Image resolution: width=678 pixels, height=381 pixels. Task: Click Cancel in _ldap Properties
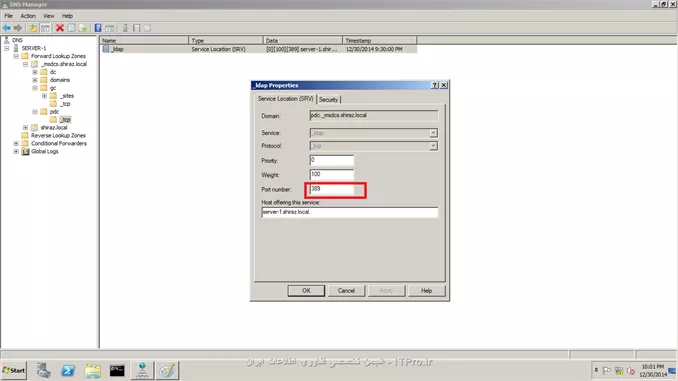pyautogui.click(x=346, y=291)
